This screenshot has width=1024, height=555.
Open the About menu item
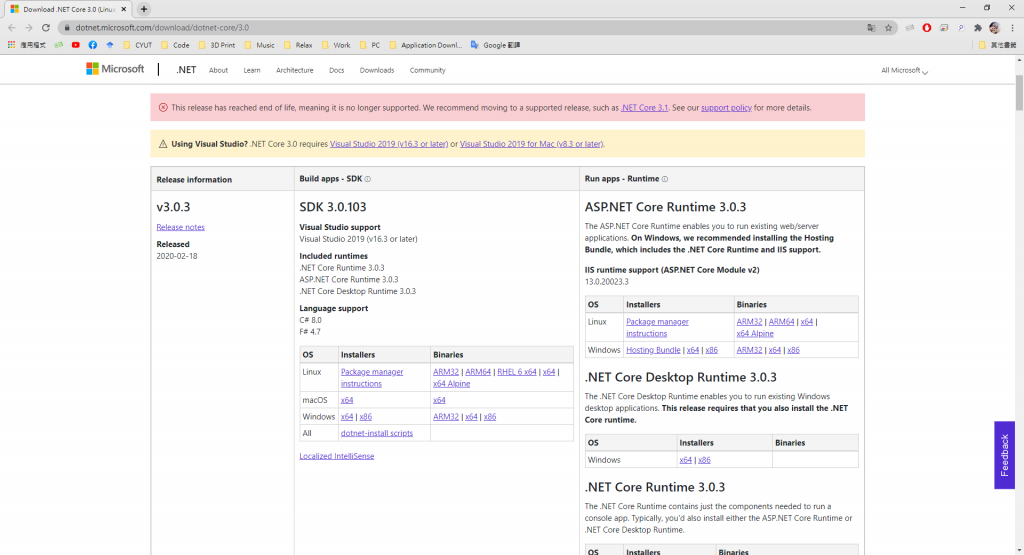(218, 70)
